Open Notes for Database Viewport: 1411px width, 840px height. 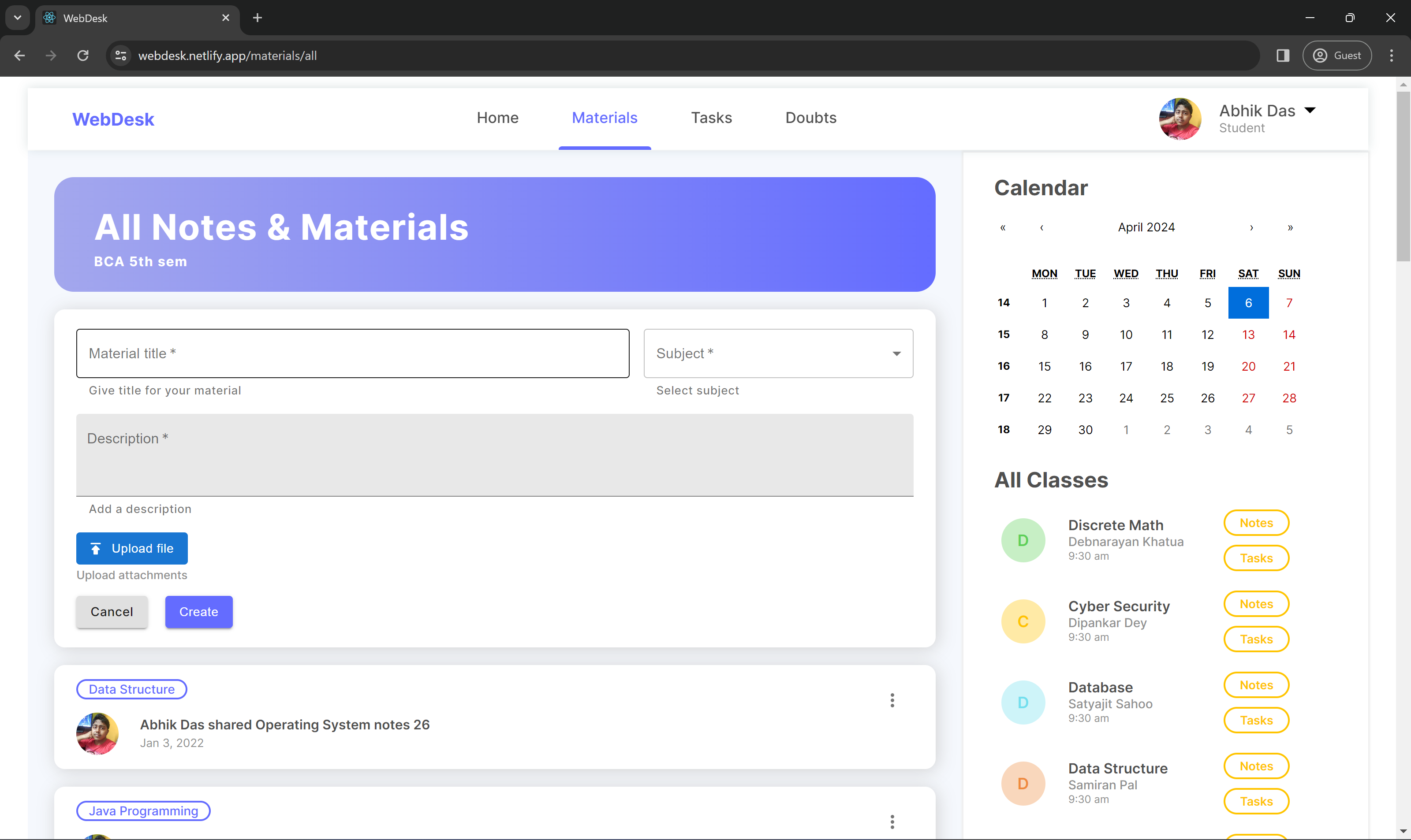[x=1256, y=685]
